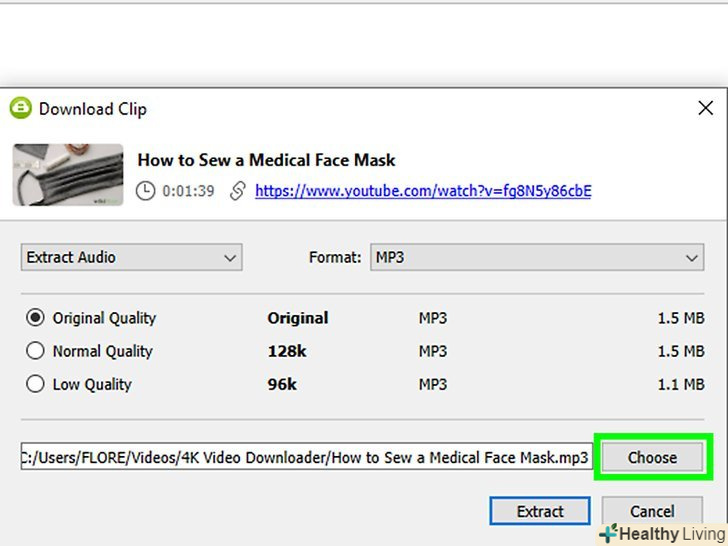Click the video title How to Sew a Medical Face Mask
Screen dimensions: 728x546
coord(266,160)
